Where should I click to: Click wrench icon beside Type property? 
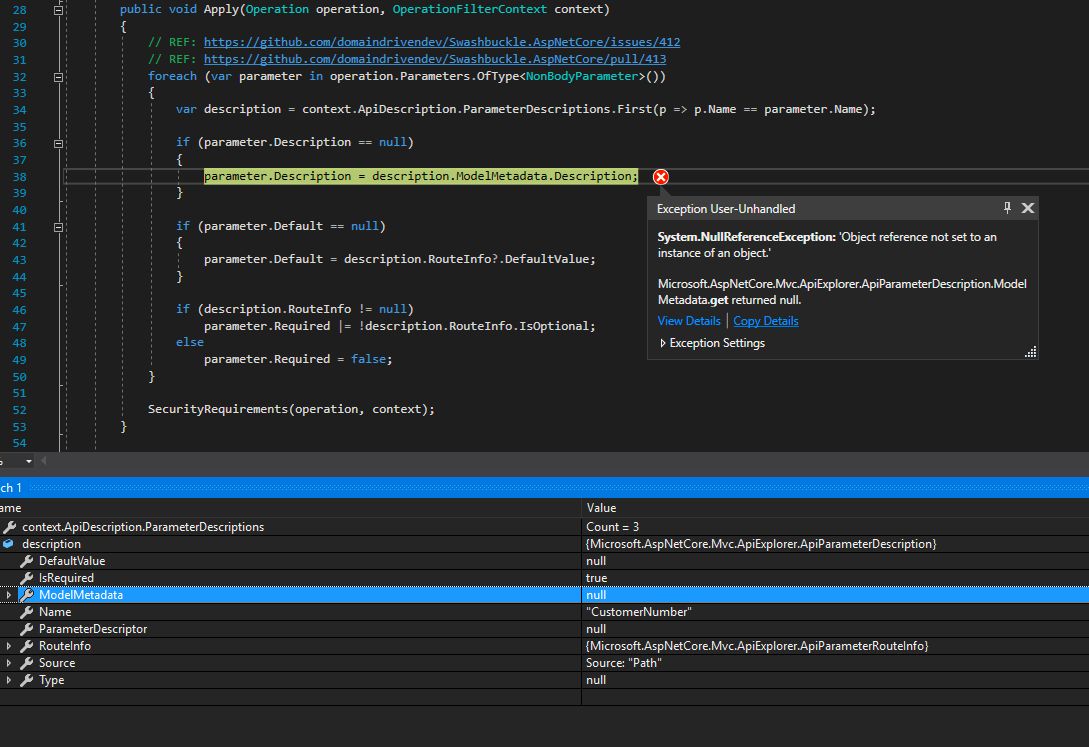pyautogui.click(x=26, y=680)
